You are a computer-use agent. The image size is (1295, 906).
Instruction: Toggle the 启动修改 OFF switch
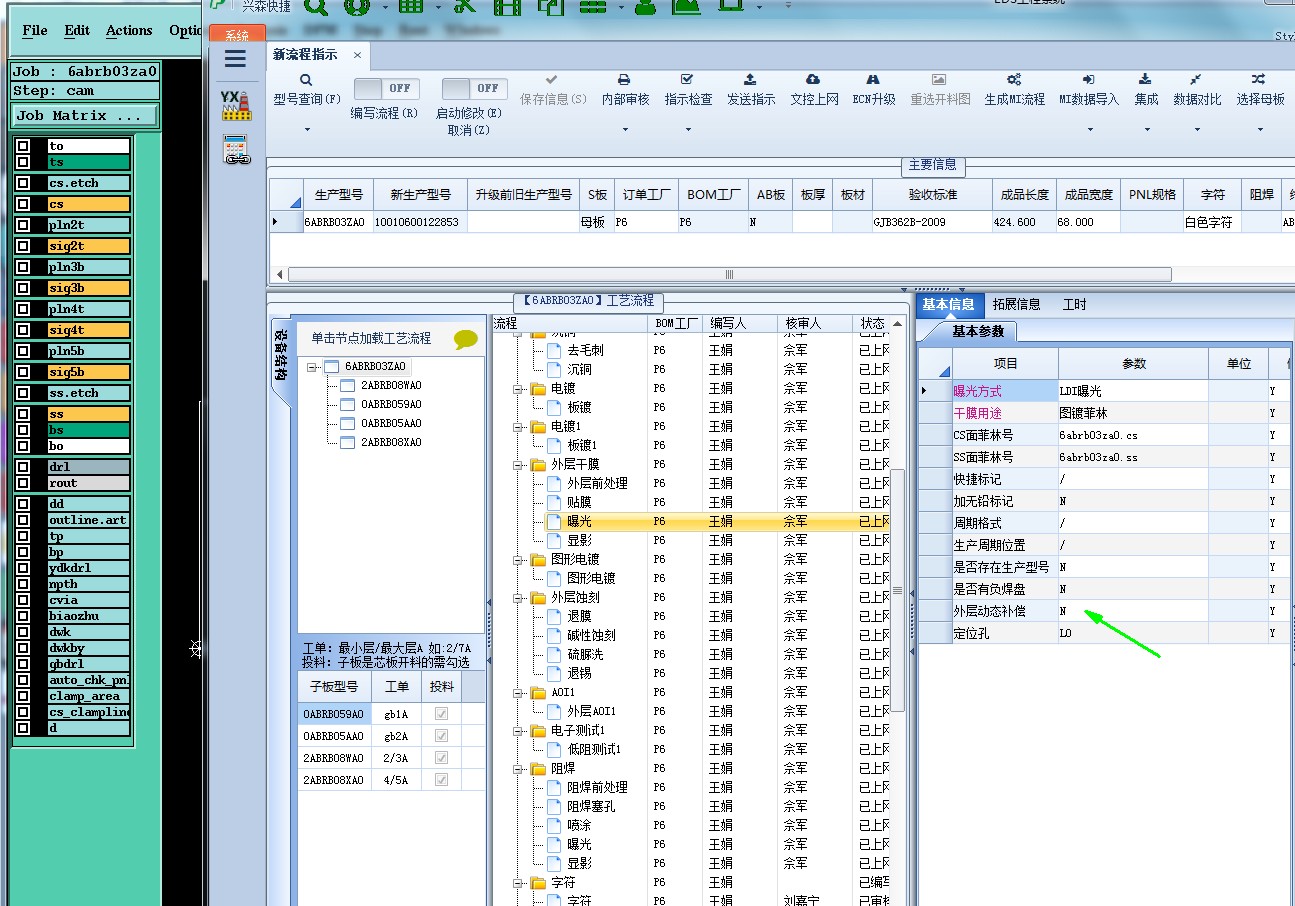pyautogui.click(x=474, y=88)
